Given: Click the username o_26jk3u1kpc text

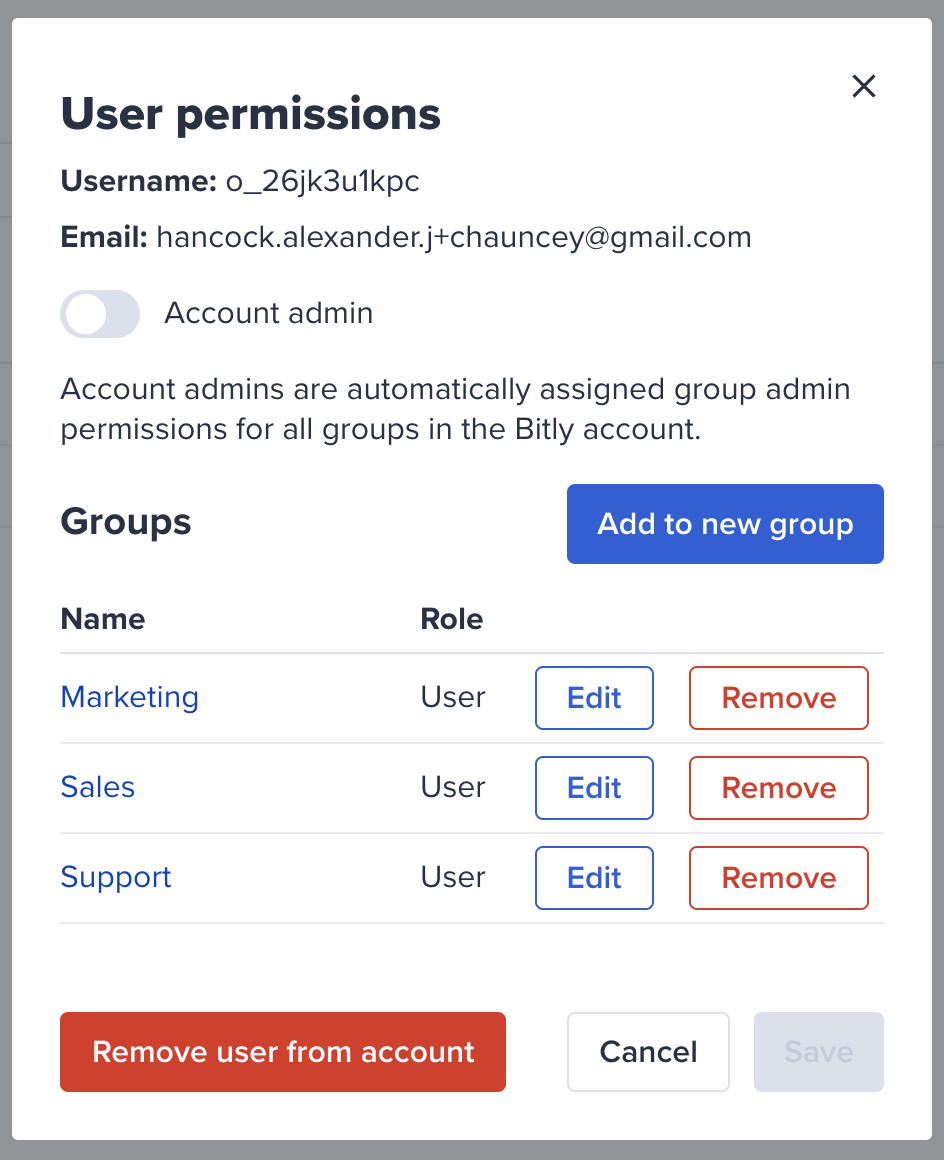Looking at the screenshot, I should coord(323,182).
